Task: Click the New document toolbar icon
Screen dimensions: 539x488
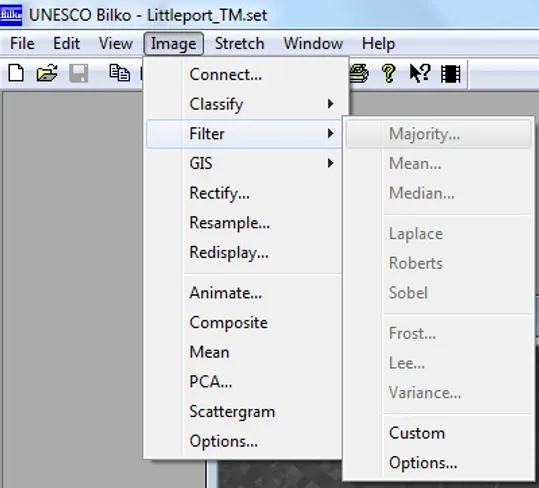Action: pos(16,73)
